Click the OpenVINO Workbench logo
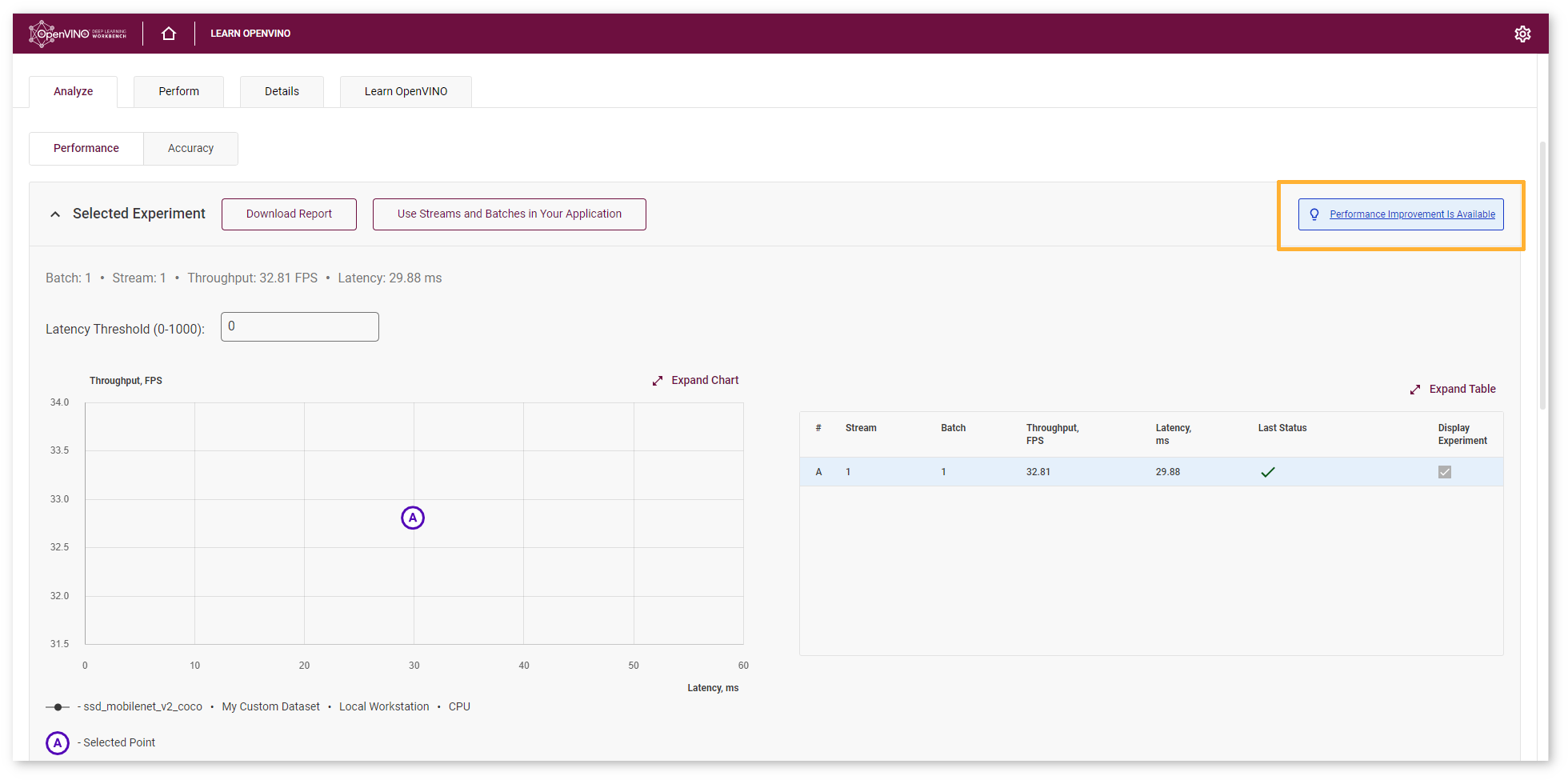Screen dimensions: 1568x780 (x=78, y=34)
